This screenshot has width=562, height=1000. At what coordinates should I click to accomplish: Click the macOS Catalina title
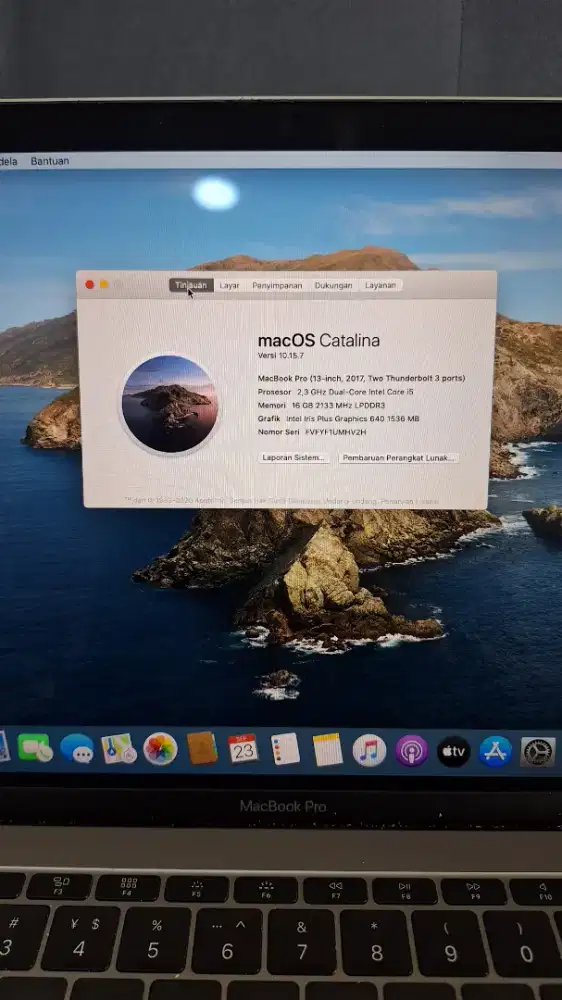pos(319,340)
